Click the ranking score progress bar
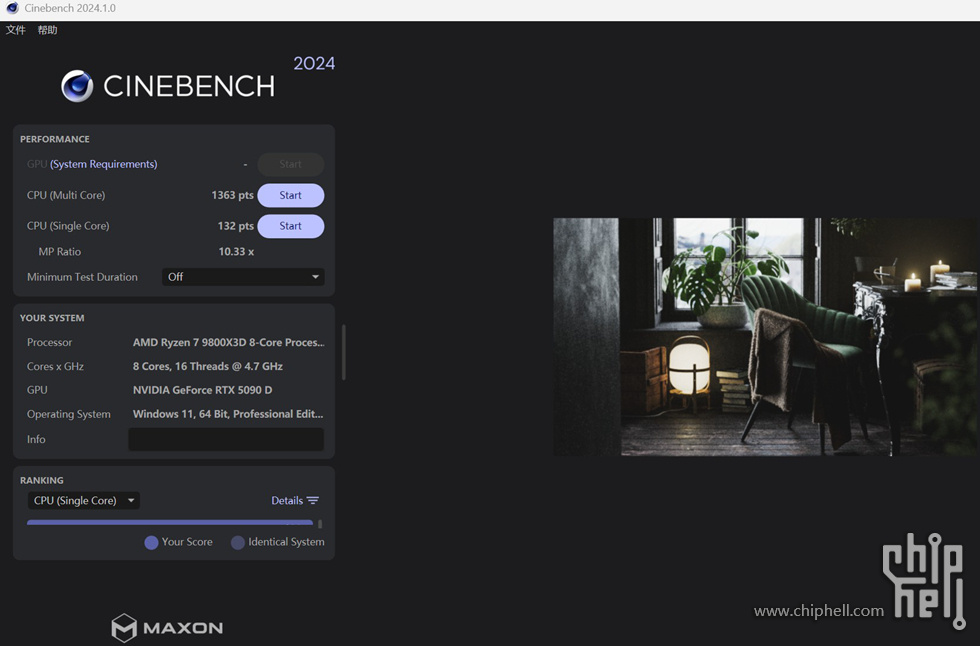Image resolution: width=980 pixels, height=646 pixels. (x=170, y=522)
